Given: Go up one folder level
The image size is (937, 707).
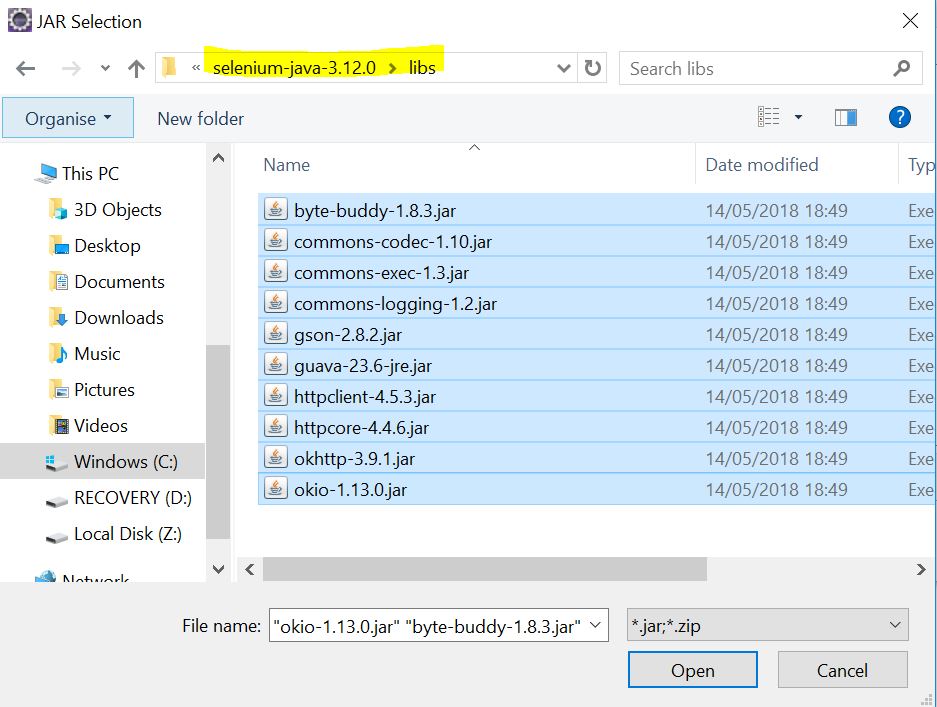Looking at the screenshot, I should 136,69.
